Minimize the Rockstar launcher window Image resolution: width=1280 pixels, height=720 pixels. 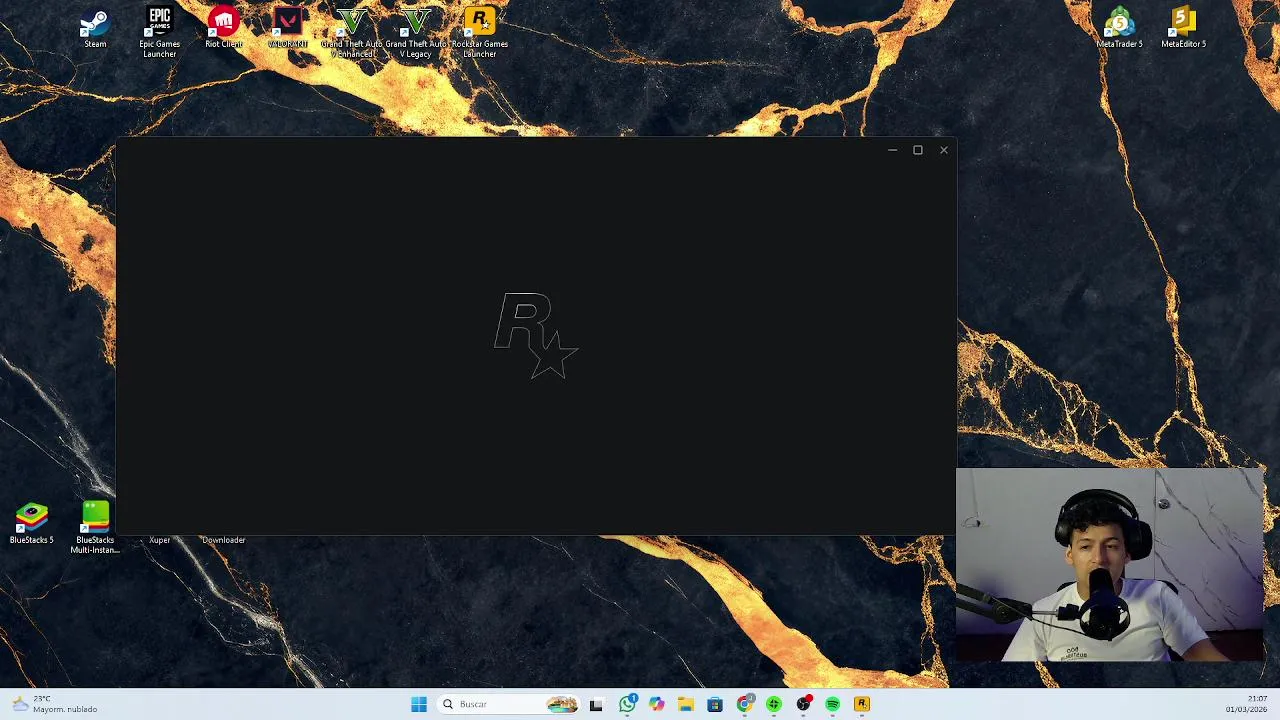point(892,150)
